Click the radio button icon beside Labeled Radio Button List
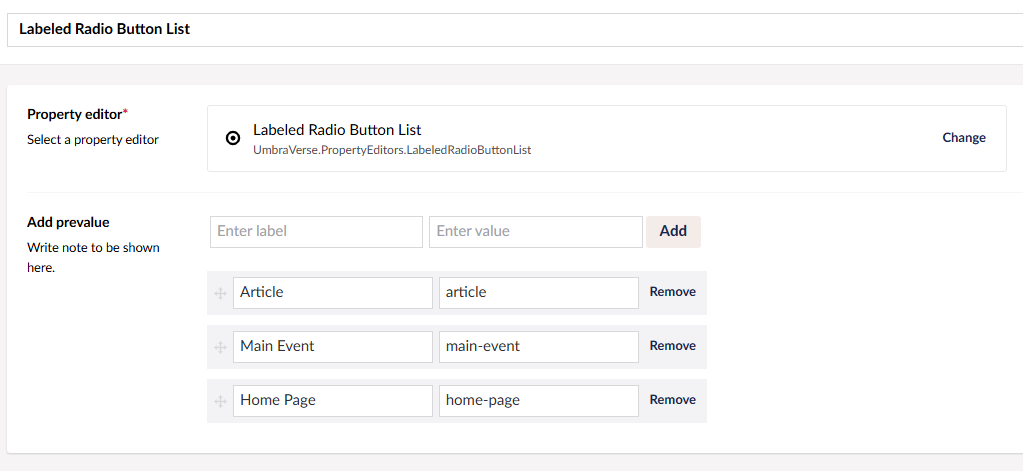Screen dimensions: 1023x471 pyautogui.click(x=233, y=138)
